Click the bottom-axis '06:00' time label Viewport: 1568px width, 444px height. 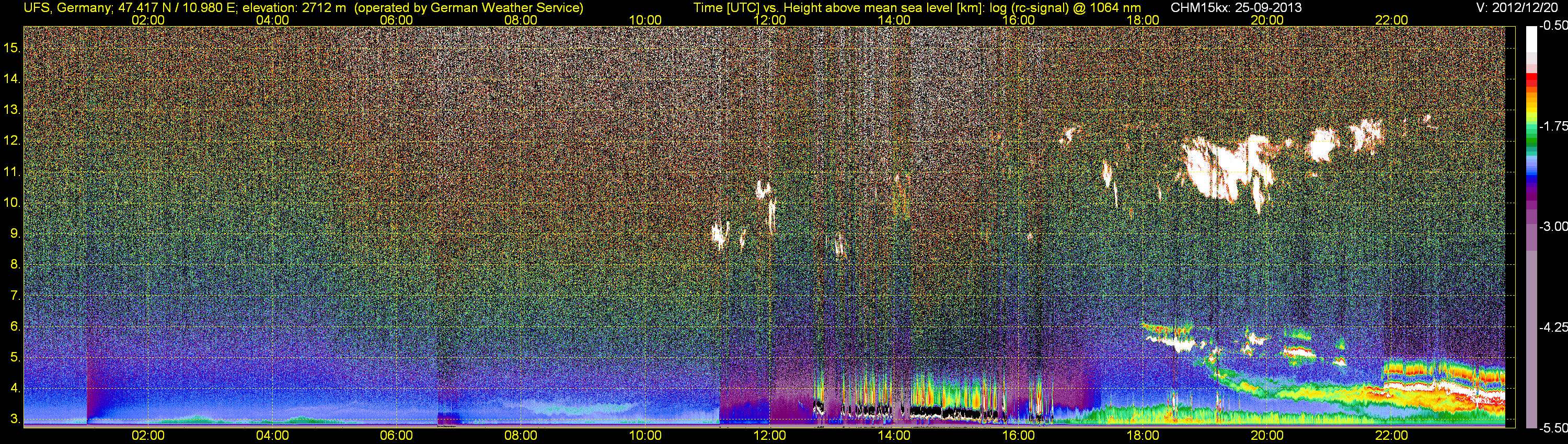pos(396,436)
